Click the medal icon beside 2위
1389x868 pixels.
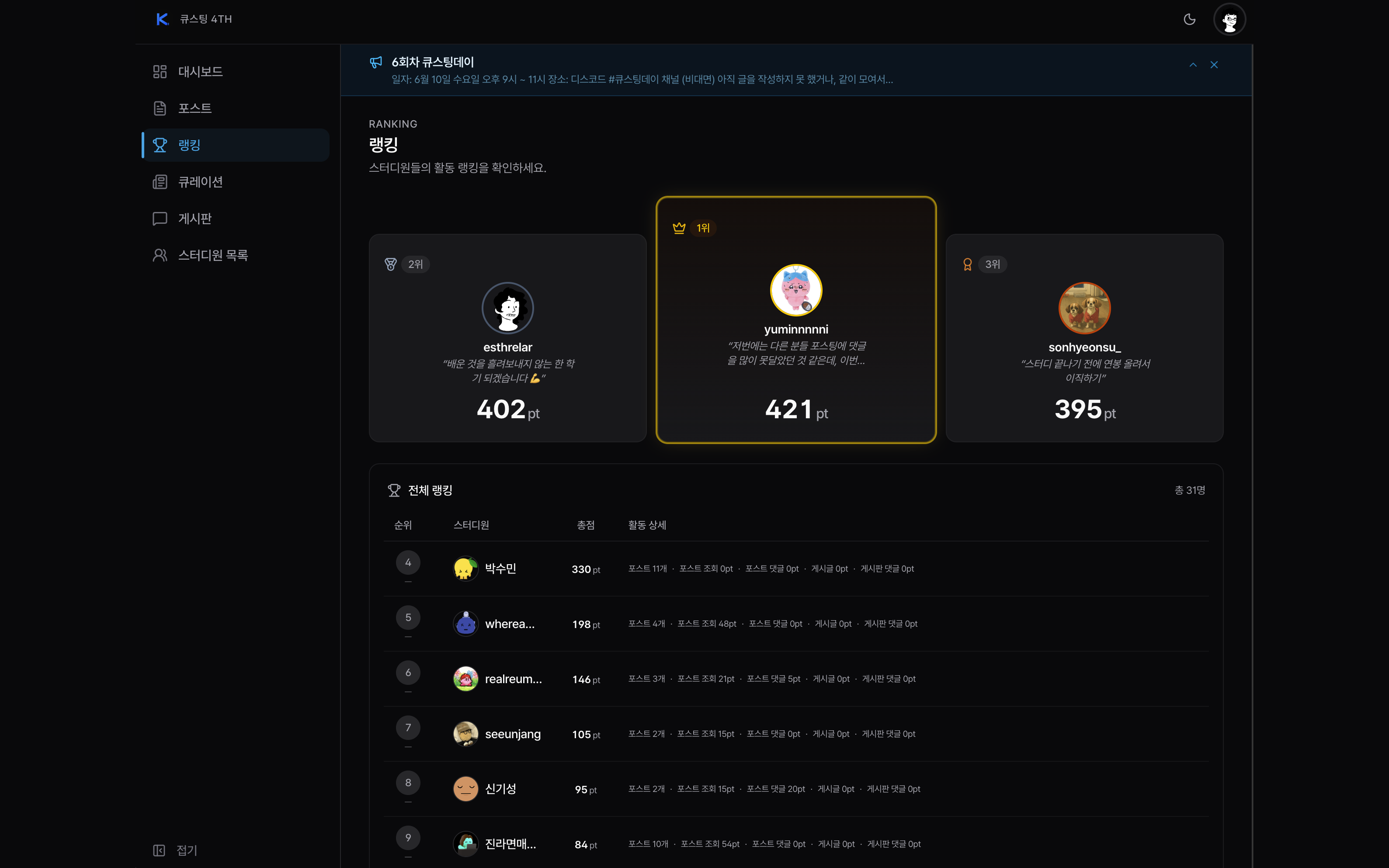pyautogui.click(x=390, y=264)
